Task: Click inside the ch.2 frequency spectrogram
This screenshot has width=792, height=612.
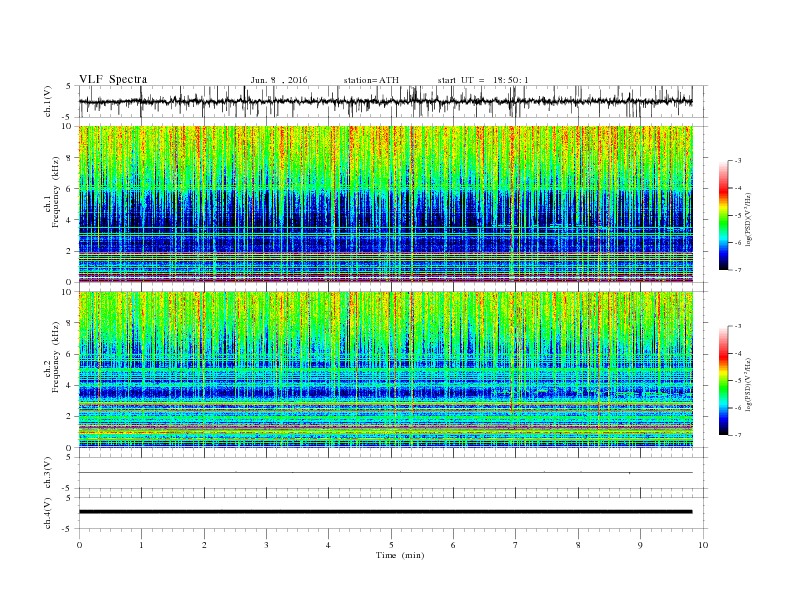Action: [385, 369]
